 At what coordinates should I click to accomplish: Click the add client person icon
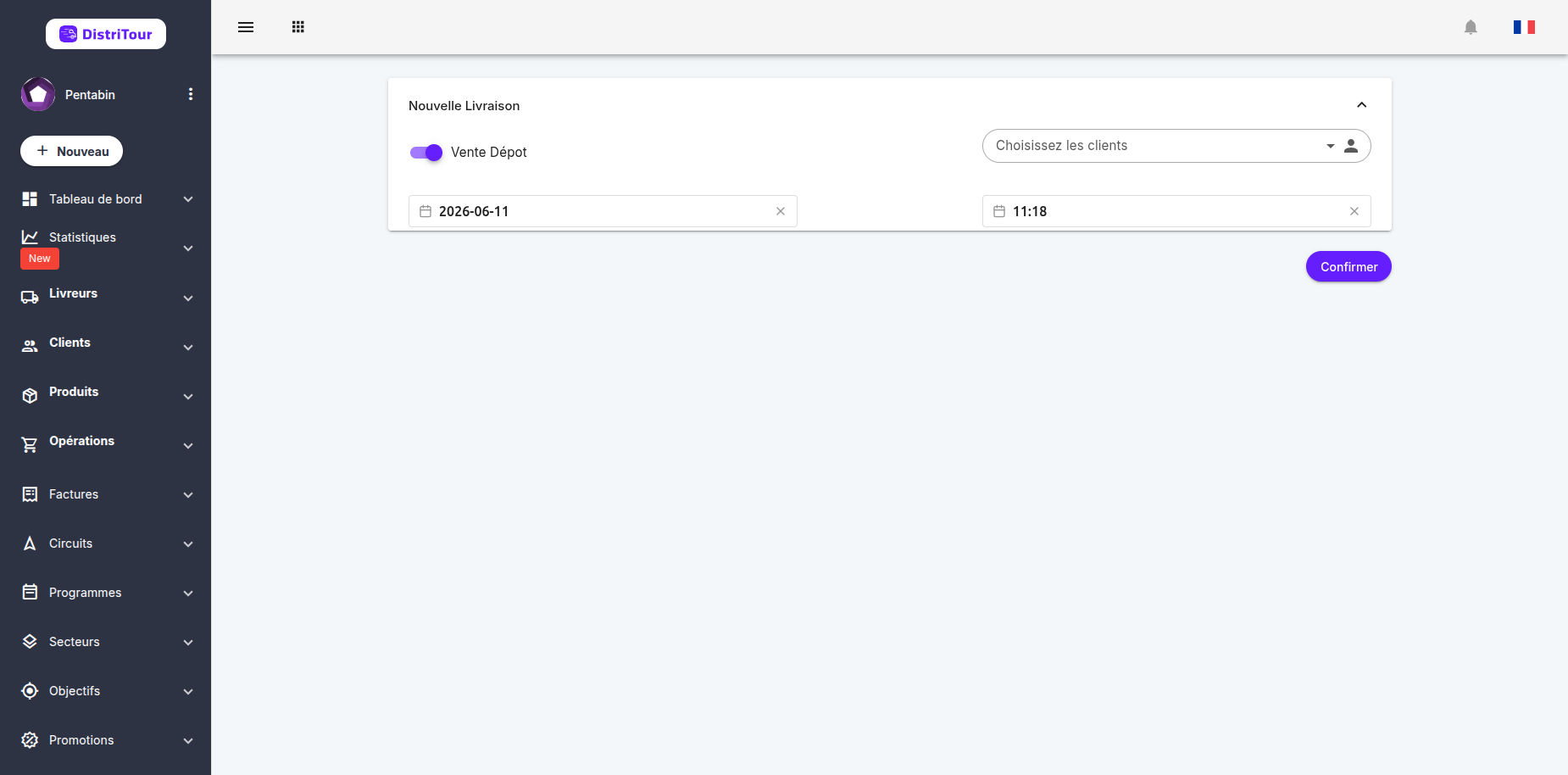click(1351, 146)
